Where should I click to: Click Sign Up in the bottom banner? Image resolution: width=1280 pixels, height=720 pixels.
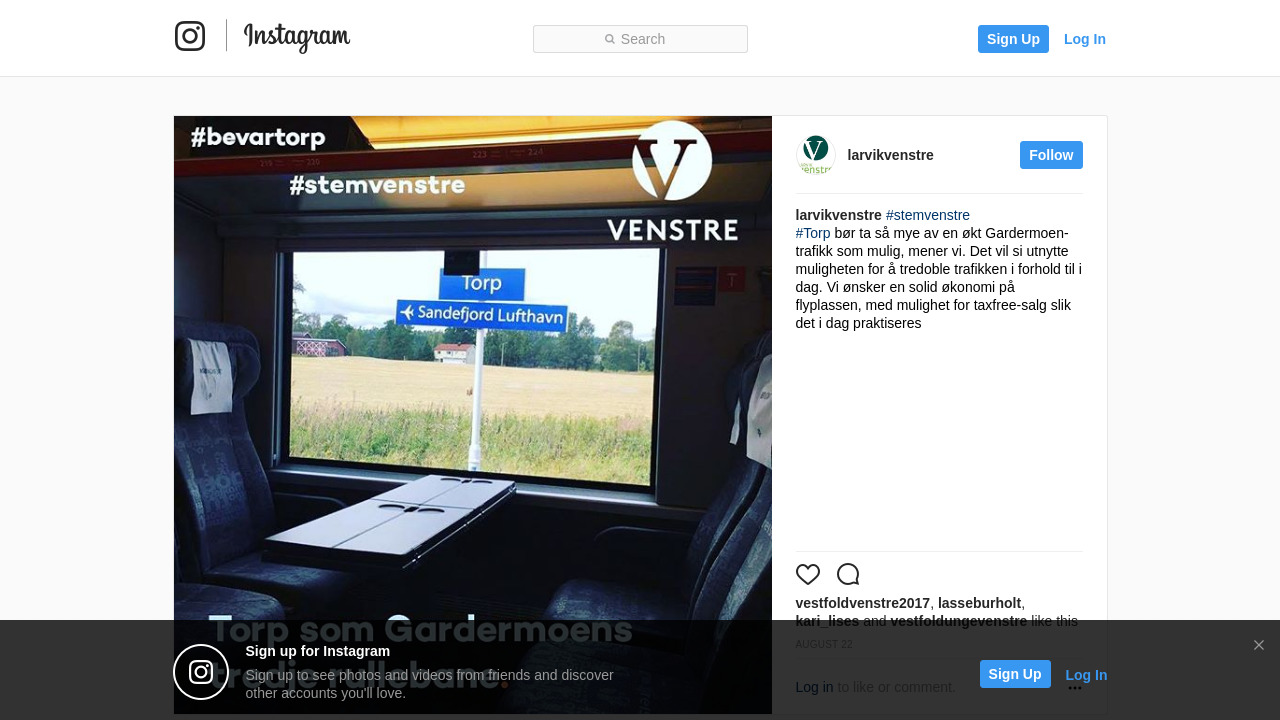pyautogui.click(x=1015, y=674)
